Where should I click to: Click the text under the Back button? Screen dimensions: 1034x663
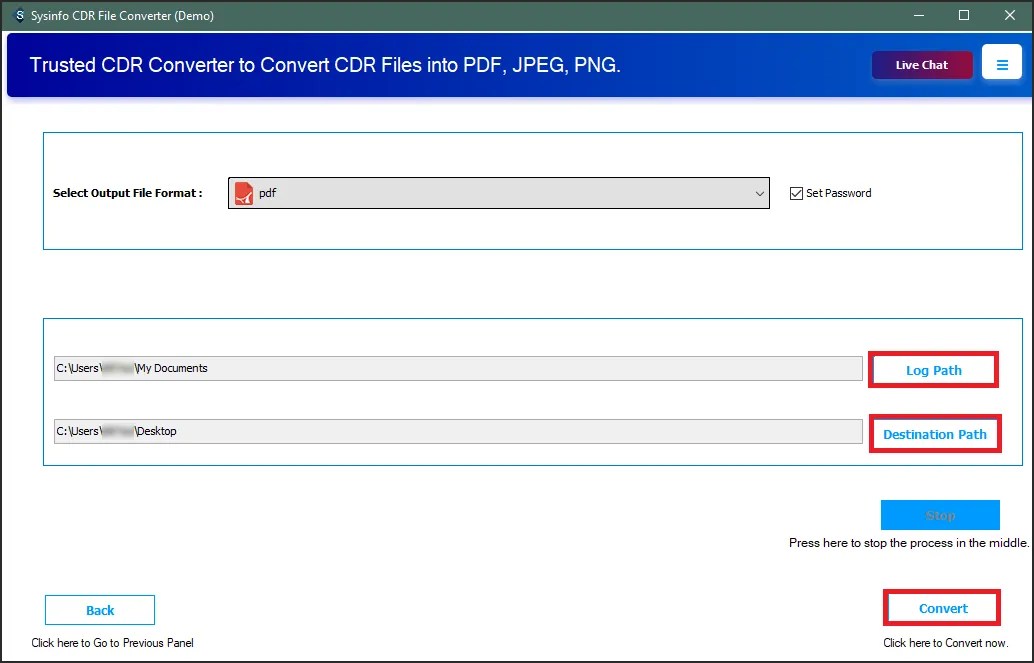113,643
